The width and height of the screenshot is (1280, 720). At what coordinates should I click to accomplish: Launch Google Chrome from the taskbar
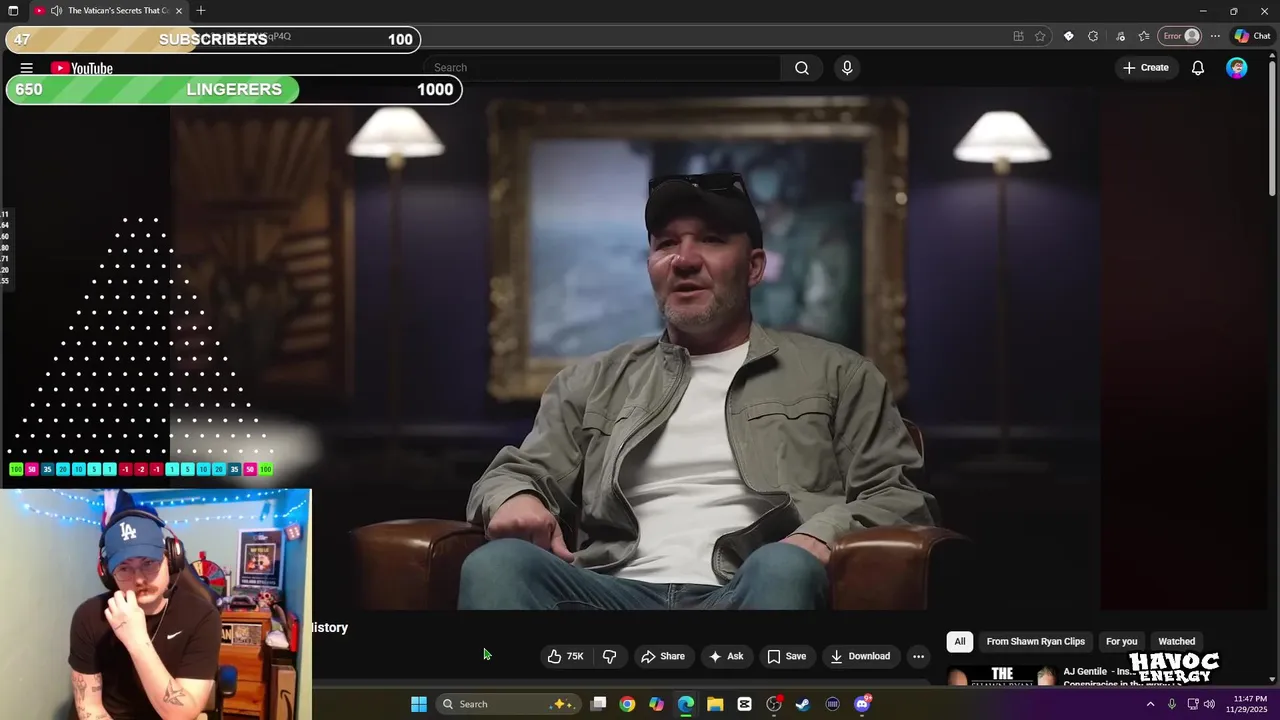(x=627, y=704)
